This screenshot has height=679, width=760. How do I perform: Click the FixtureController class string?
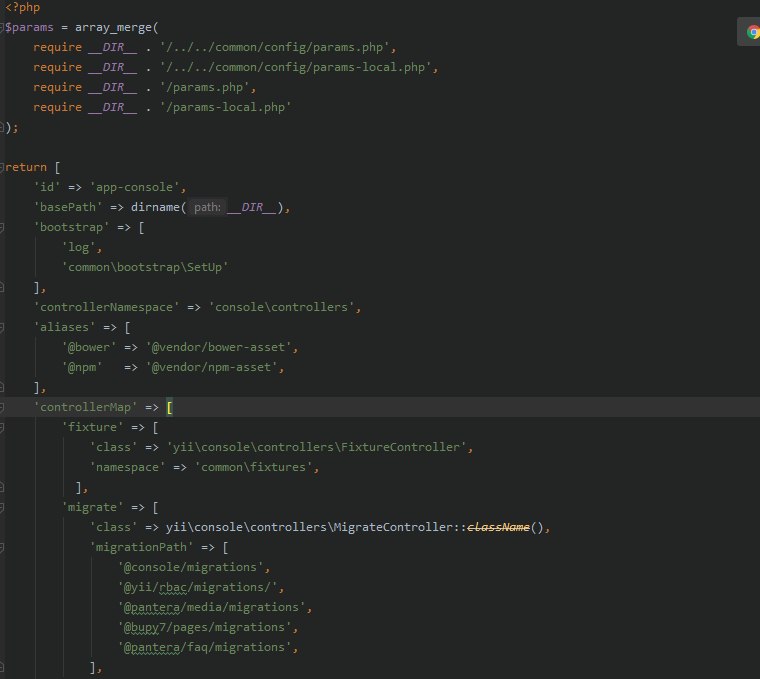[317, 447]
